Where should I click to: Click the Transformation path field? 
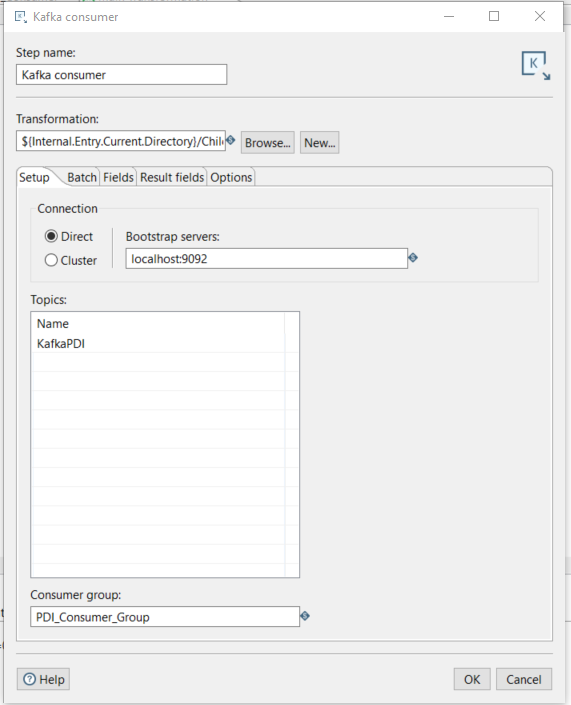(x=121, y=141)
